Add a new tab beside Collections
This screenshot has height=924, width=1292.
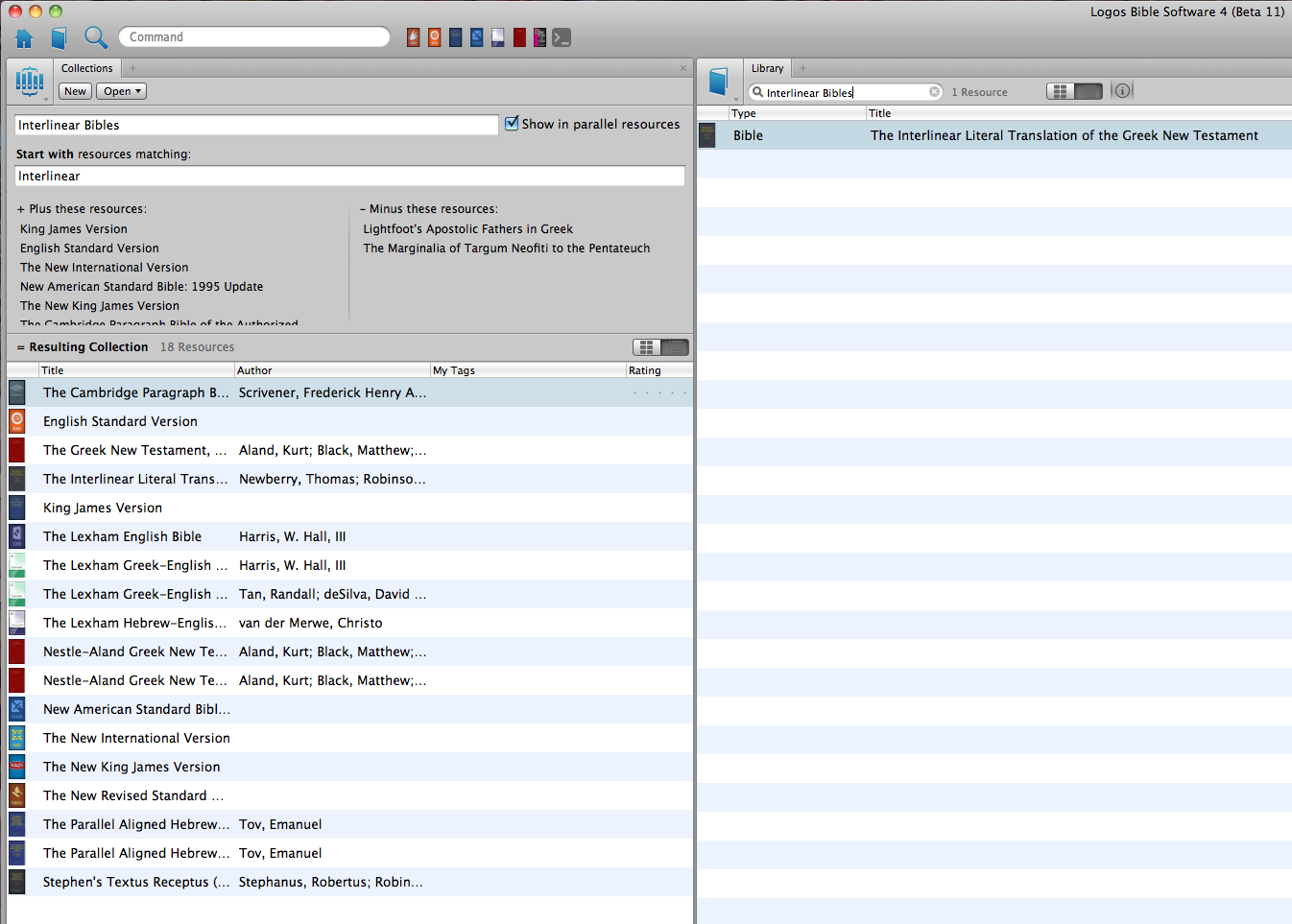[132, 68]
